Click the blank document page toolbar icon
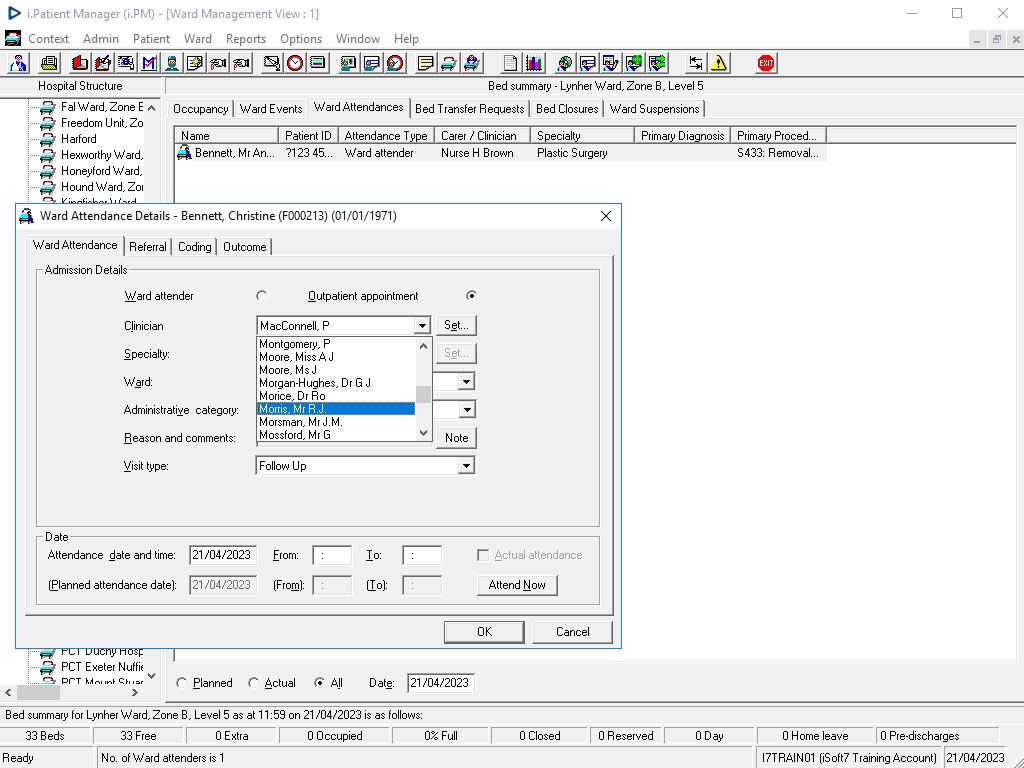 pyautogui.click(x=511, y=63)
